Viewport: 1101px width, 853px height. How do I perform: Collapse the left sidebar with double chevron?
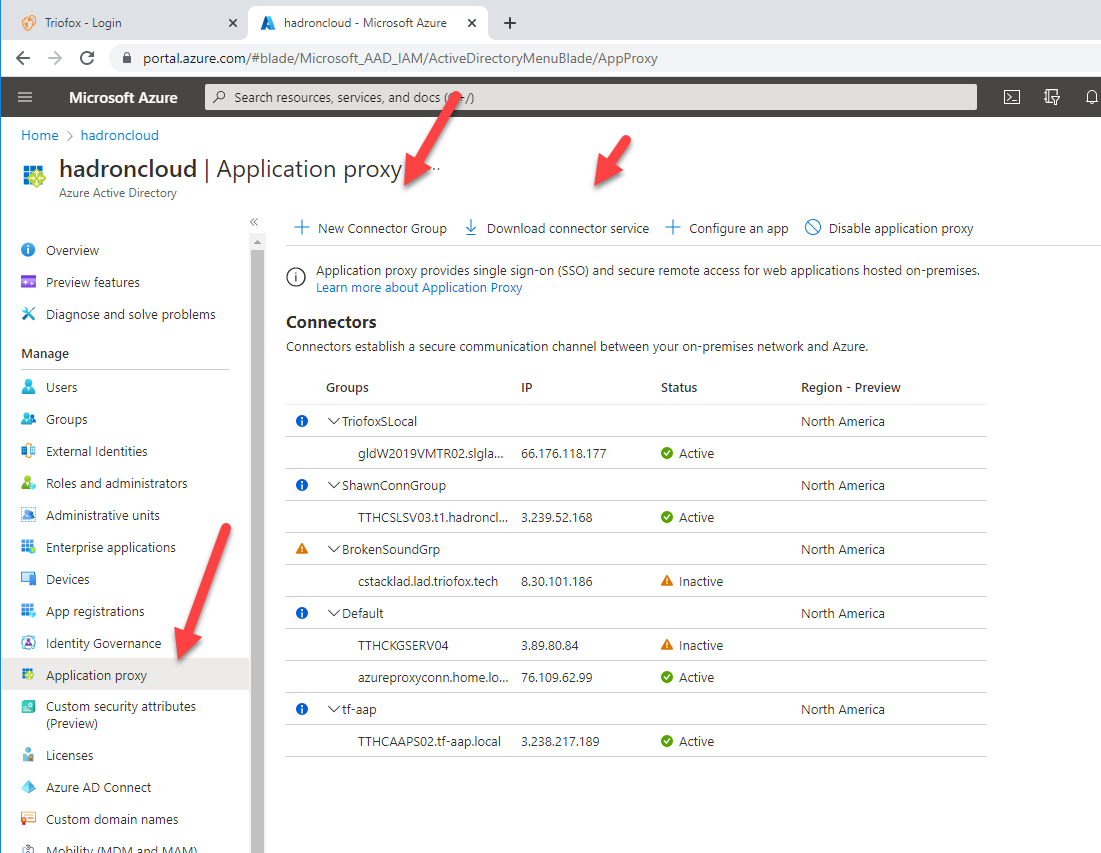pos(254,222)
